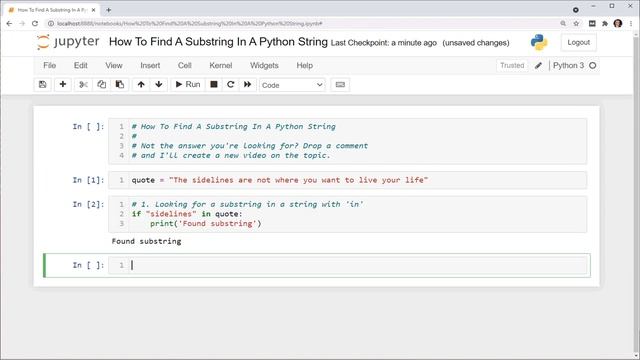640x360 pixels.
Task: Close the notebook browser tab
Action: [x=93, y=10]
